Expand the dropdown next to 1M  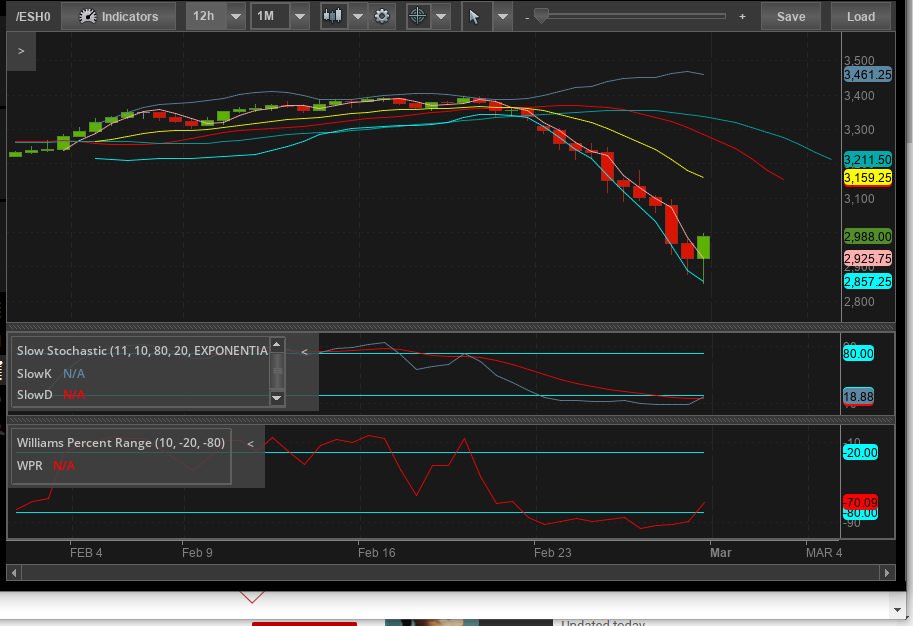point(300,16)
